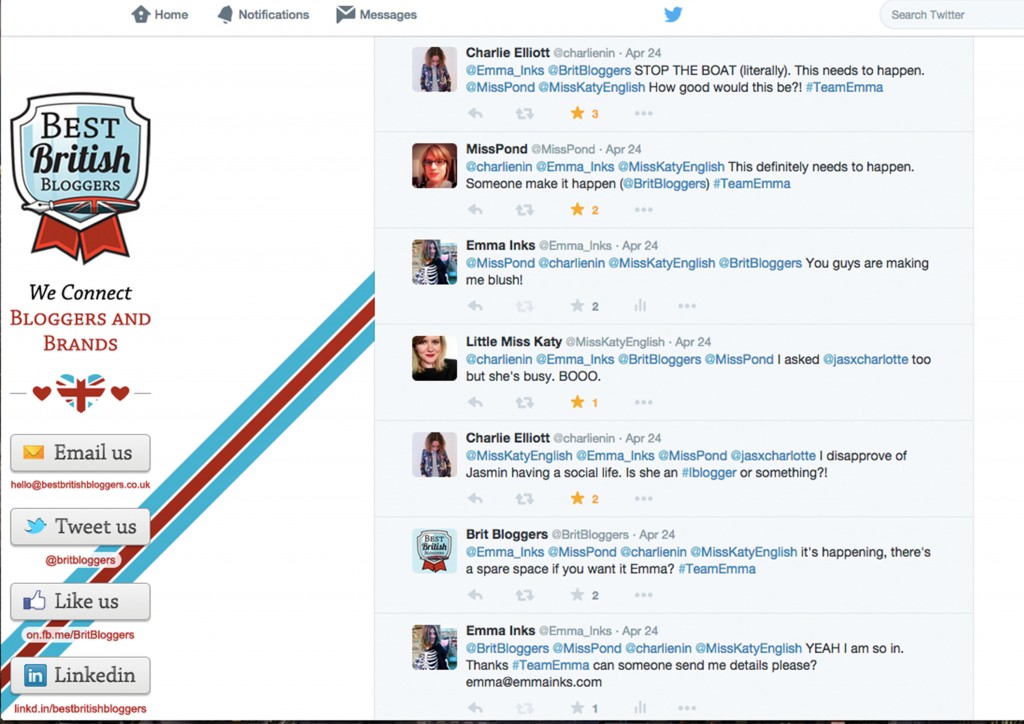Click the bold 'Brit Bloggers' author name
The image size is (1024, 724).
pyautogui.click(x=507, y=534)
